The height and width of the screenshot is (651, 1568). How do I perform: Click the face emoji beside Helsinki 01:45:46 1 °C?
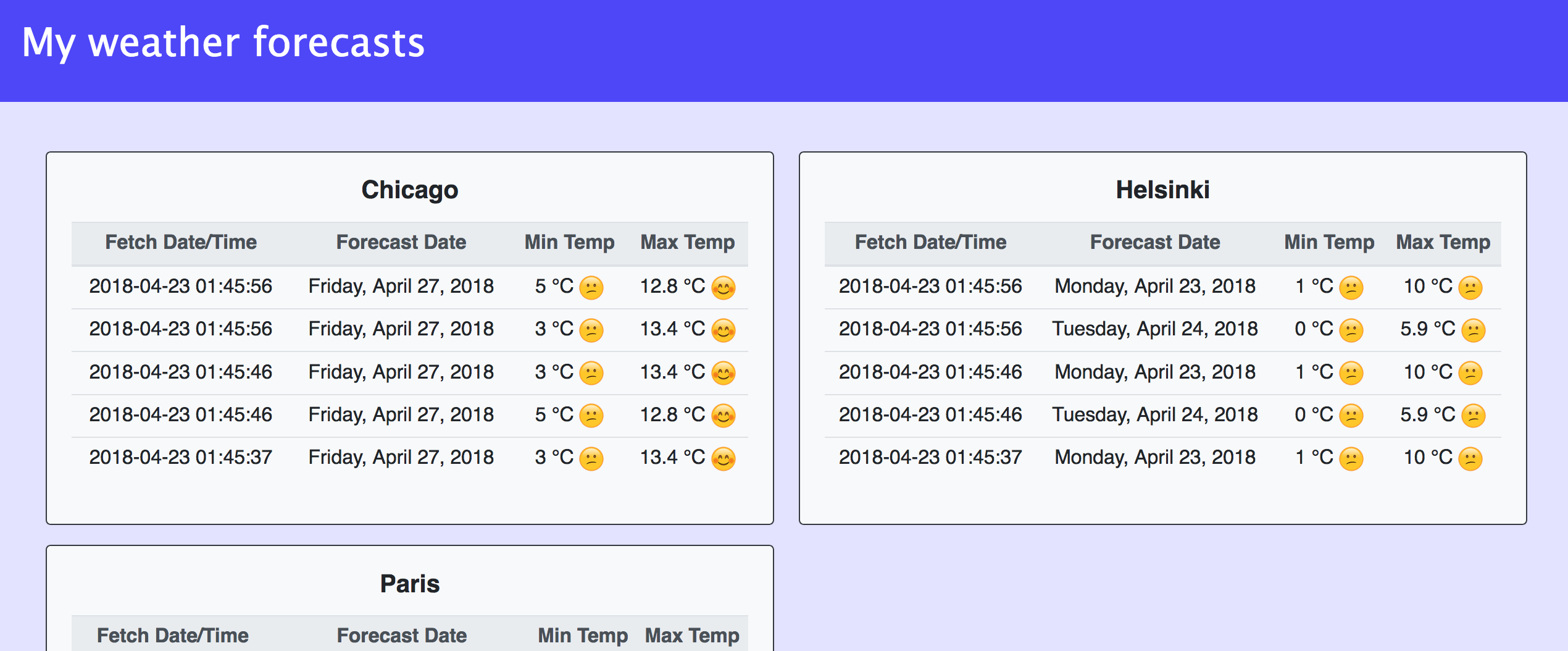pyautogui.click(x=1351, y=373)
